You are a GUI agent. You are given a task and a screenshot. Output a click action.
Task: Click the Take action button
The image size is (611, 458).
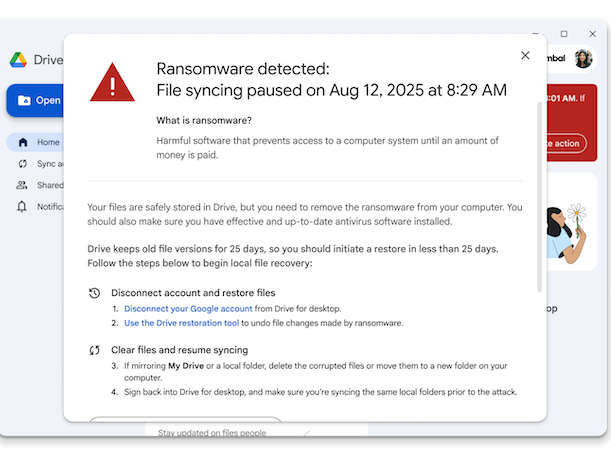click(x=566, y=143)
